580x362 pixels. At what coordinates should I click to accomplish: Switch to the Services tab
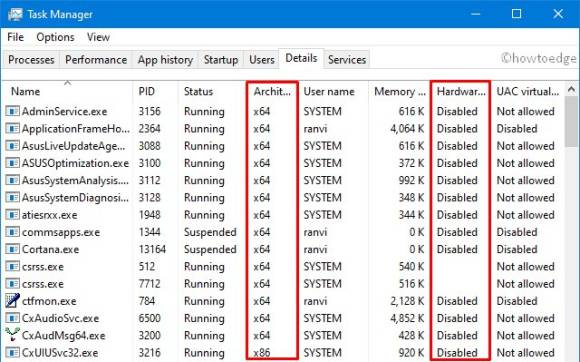[x=347, y=60]
